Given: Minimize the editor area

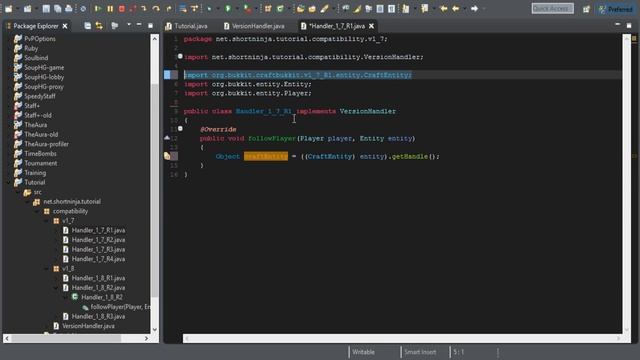Looking at the screenshot, I should pos(617,25).
